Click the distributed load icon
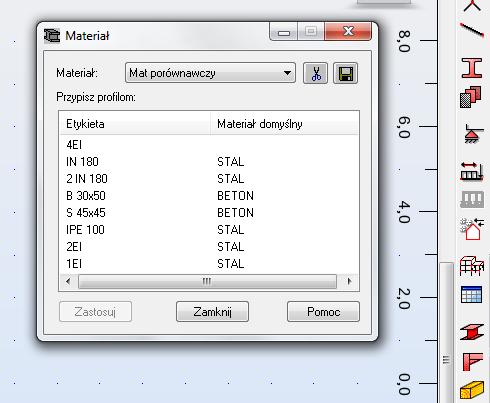Viewport: 490px width, 403px height. coord(472,172)
